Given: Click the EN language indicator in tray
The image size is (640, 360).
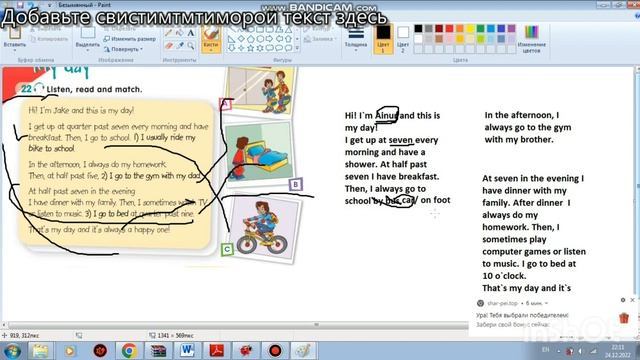Looking at the screenshot, I should 546,350.
